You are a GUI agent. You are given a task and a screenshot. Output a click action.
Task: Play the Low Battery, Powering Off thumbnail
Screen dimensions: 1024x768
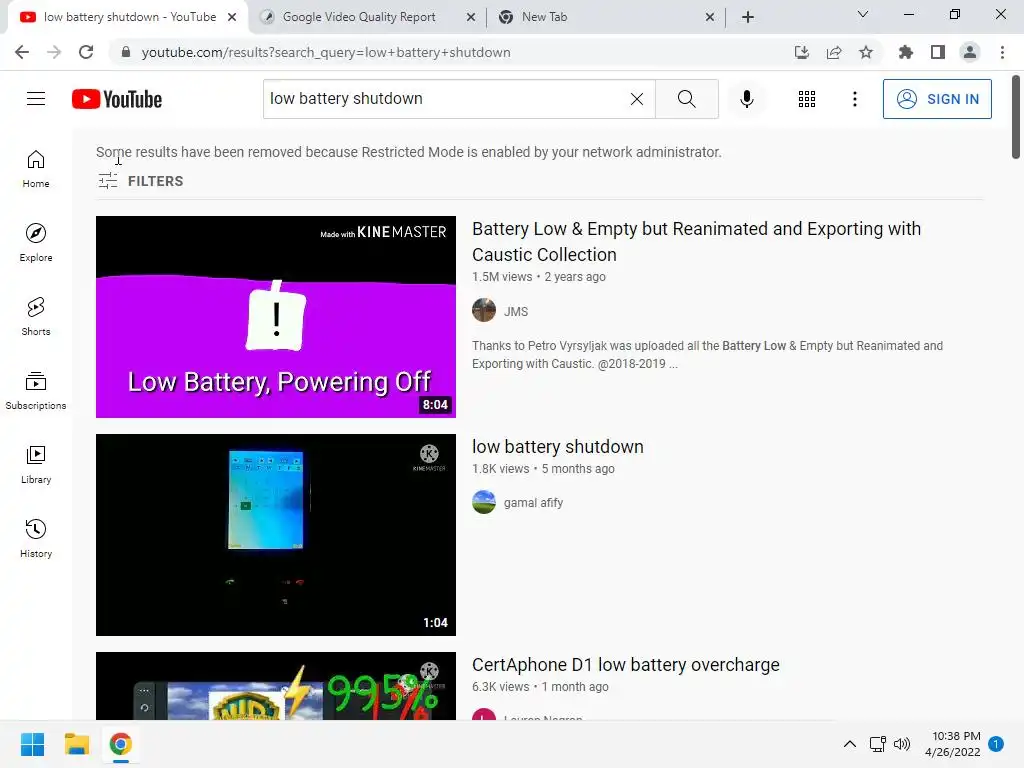click(x=276, y=317)
